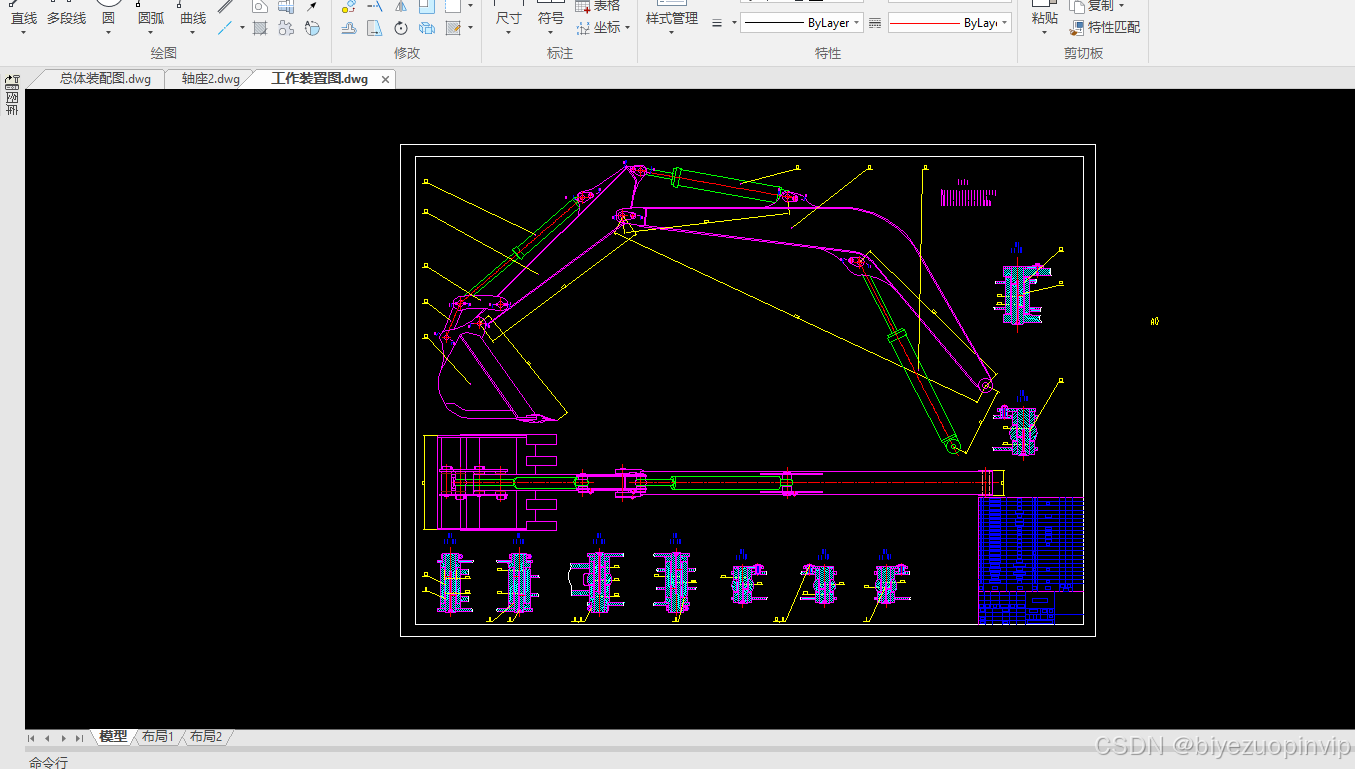Screen dimensions: 1355x769
Task: Close the 工作装置图.dwg tab
Action: pos(386,79)
